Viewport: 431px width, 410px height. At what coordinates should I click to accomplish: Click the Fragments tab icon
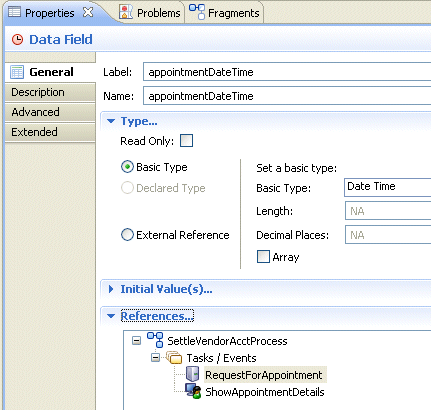tap(197, 12)
